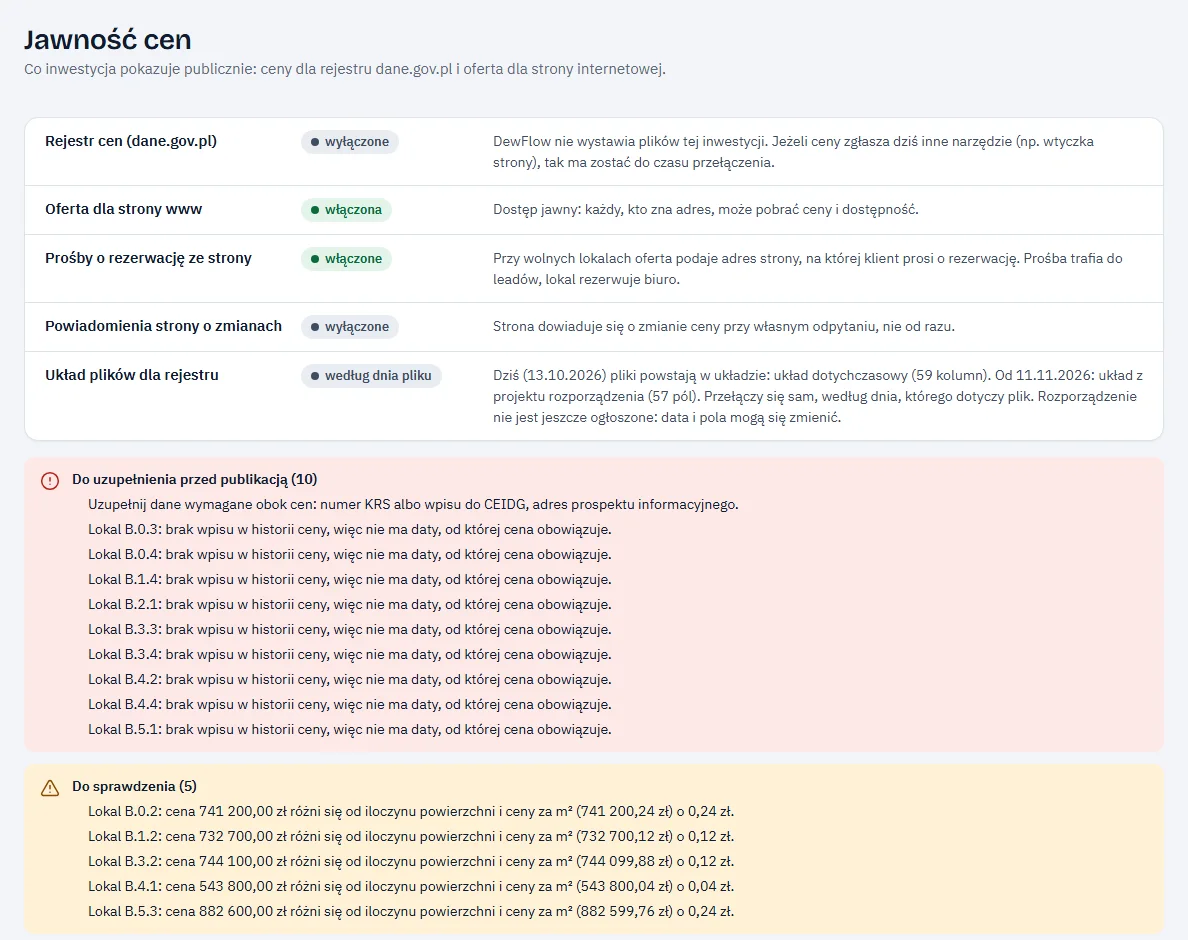Click the 'Jawność cen' page title
Image resolution: width=1188 pixels, height=940 pixels.
pyautogui.click(x=108, y=39)
